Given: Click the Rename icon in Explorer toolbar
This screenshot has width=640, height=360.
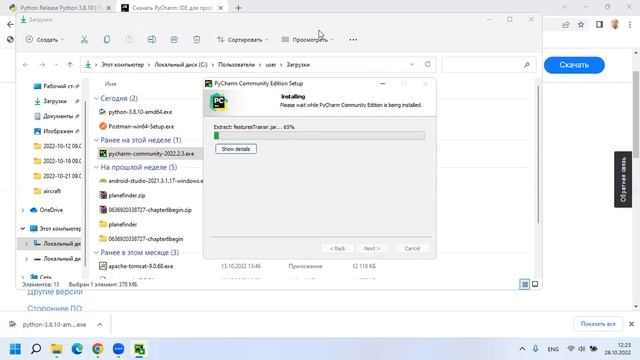Looking at the screenshot, I should click(152, 40).
